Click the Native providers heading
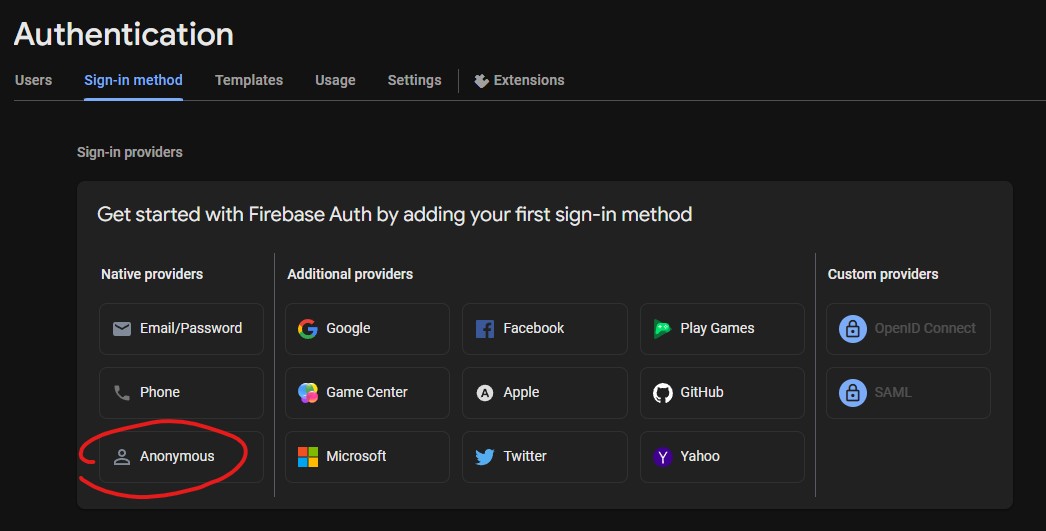 [x=152, y=274]
